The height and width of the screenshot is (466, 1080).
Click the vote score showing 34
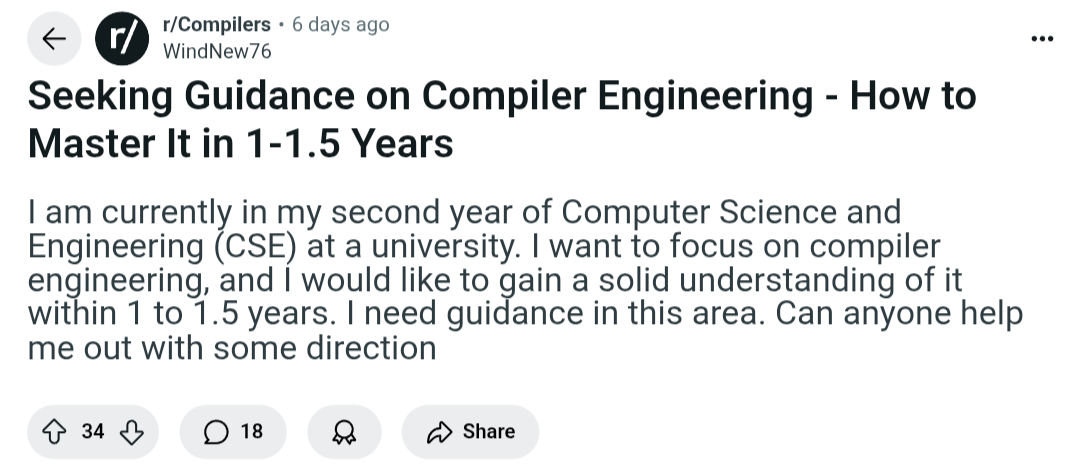click(93, 432)
